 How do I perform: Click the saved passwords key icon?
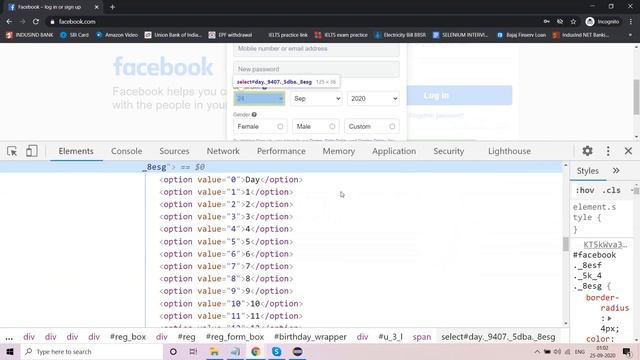click(x=547, y=22)
